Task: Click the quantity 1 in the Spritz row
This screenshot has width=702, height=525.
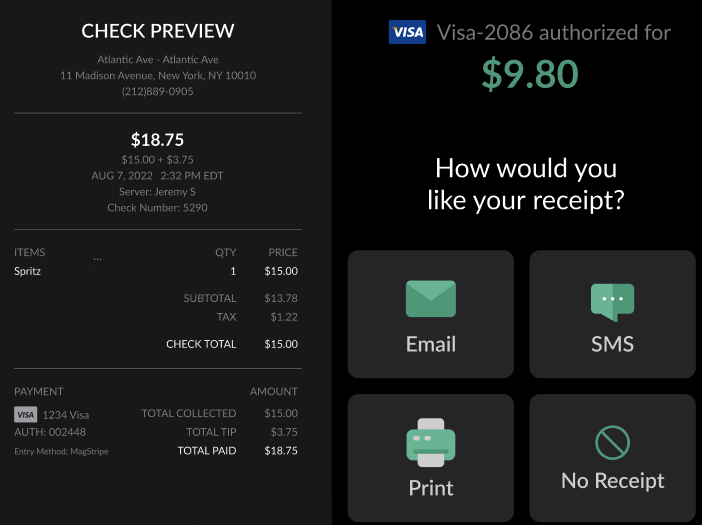Action: click(233, 271)
